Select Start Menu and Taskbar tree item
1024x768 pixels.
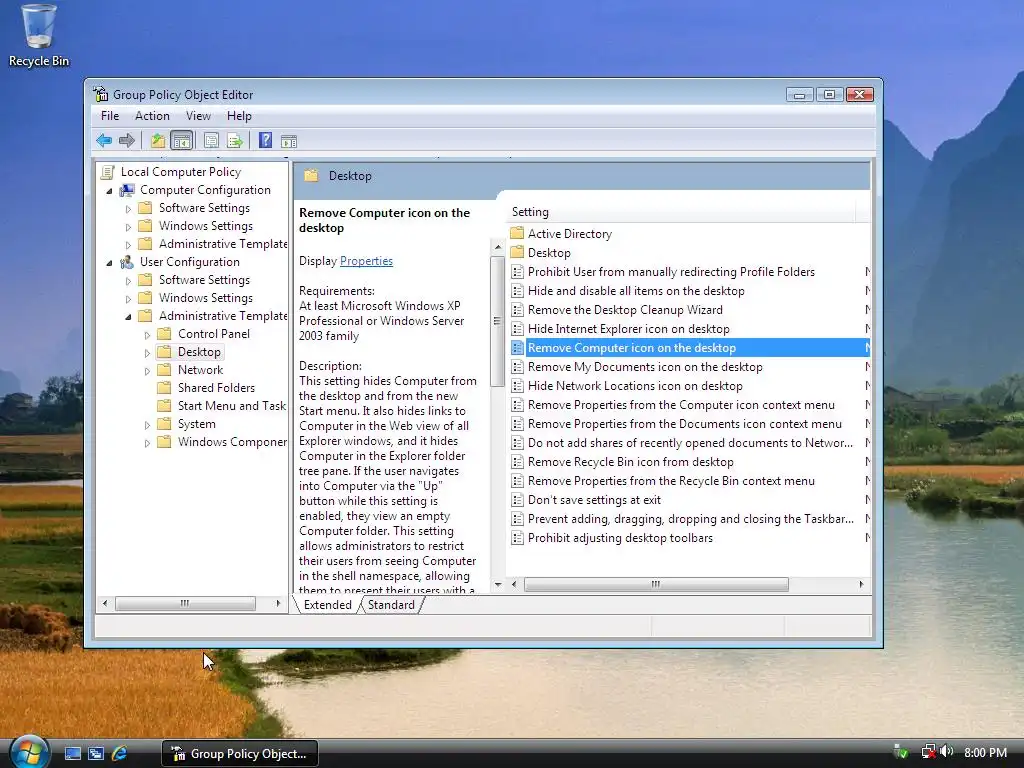point(232,406)
